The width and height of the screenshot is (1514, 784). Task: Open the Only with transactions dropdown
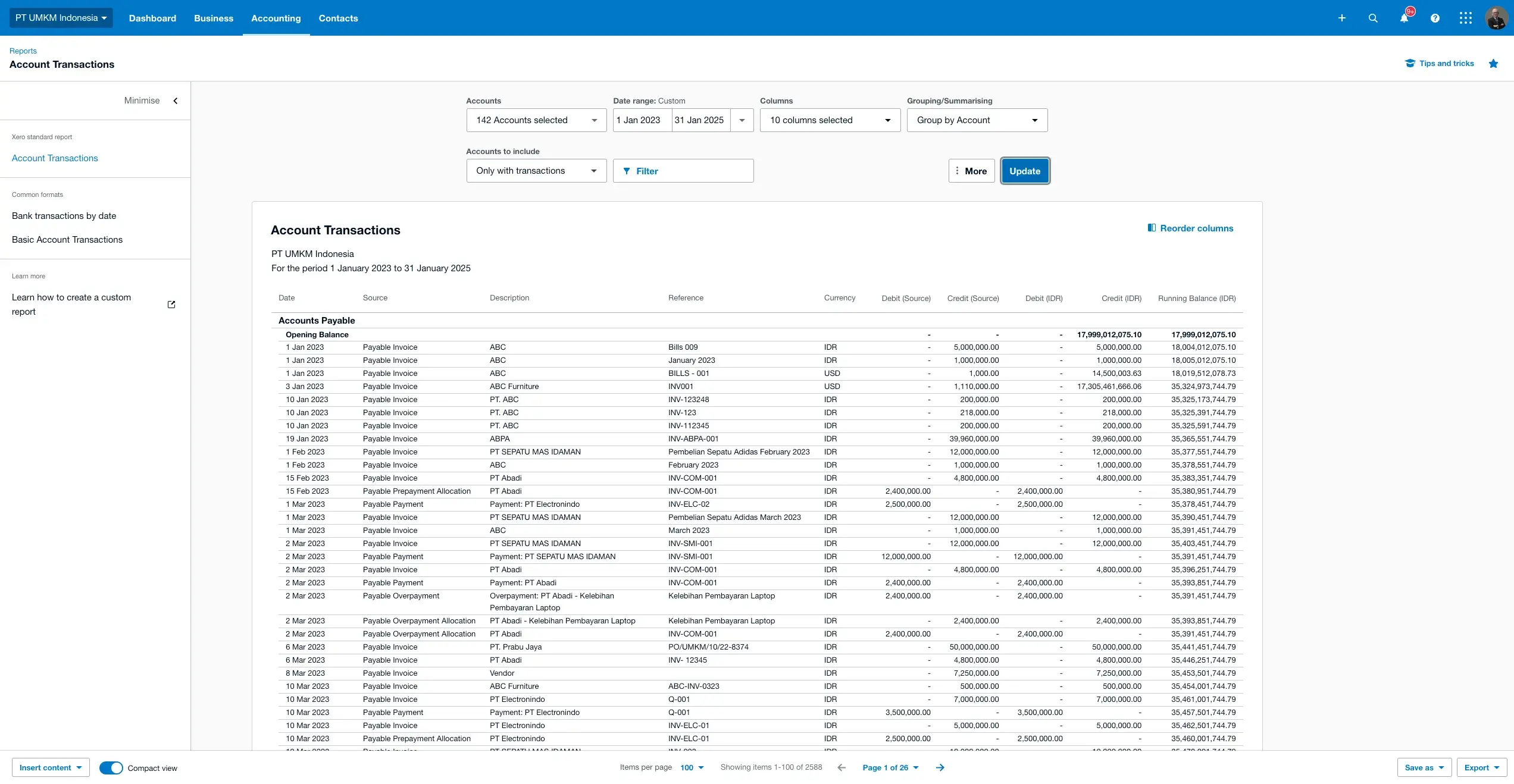coord(536,171)
